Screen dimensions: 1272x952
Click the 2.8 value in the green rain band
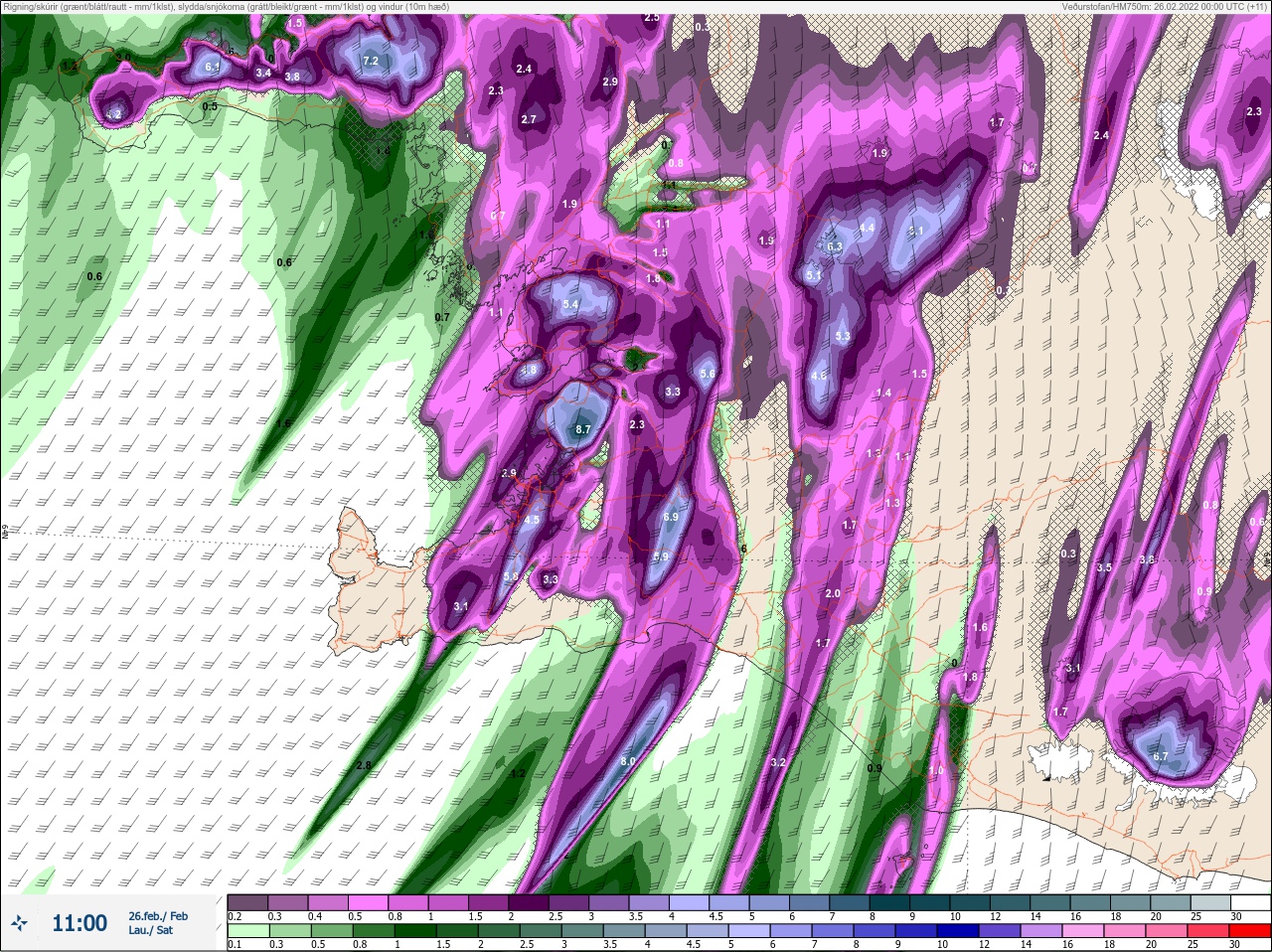point(363,765)
